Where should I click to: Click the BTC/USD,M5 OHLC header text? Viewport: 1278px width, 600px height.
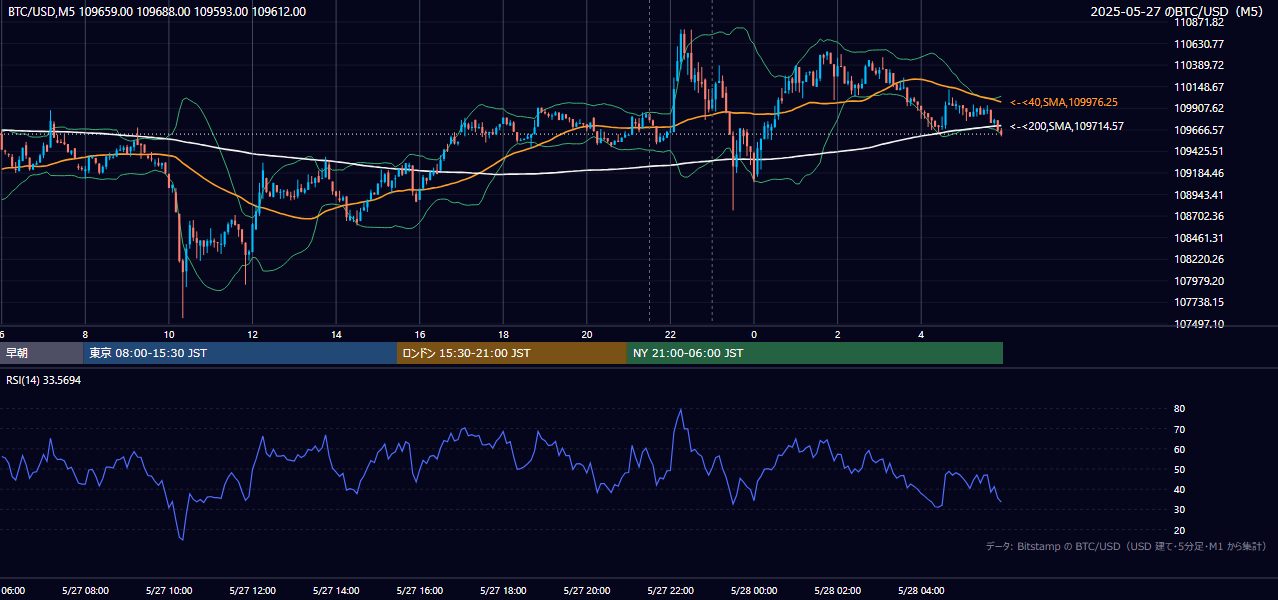(x=157, y=12)
